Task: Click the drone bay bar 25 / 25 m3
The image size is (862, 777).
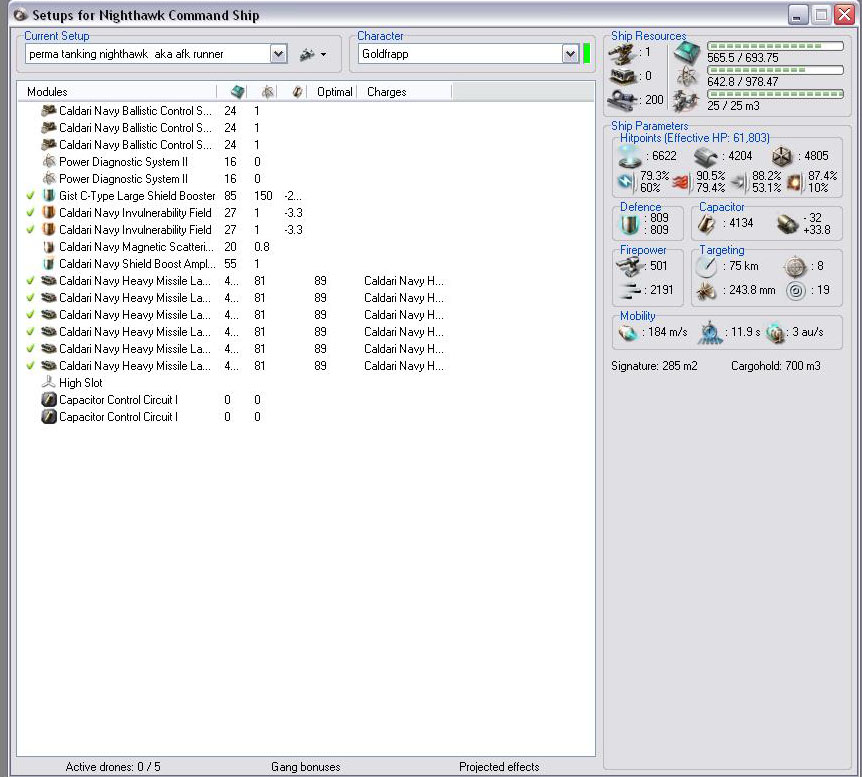Action: 775,94
